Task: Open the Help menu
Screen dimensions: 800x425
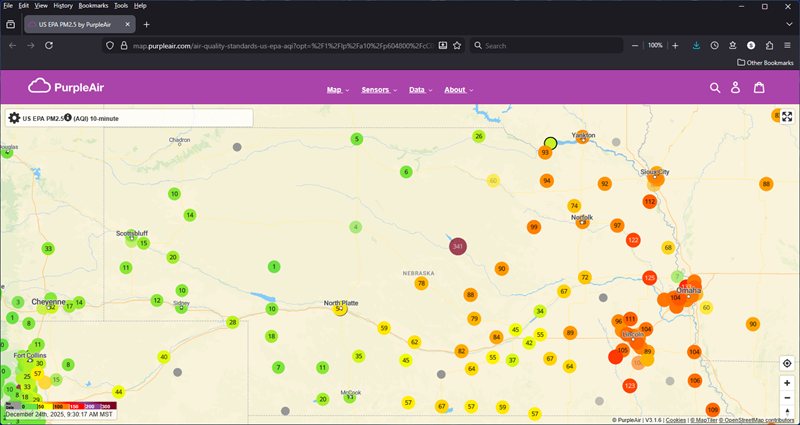Action: (140, 6)
